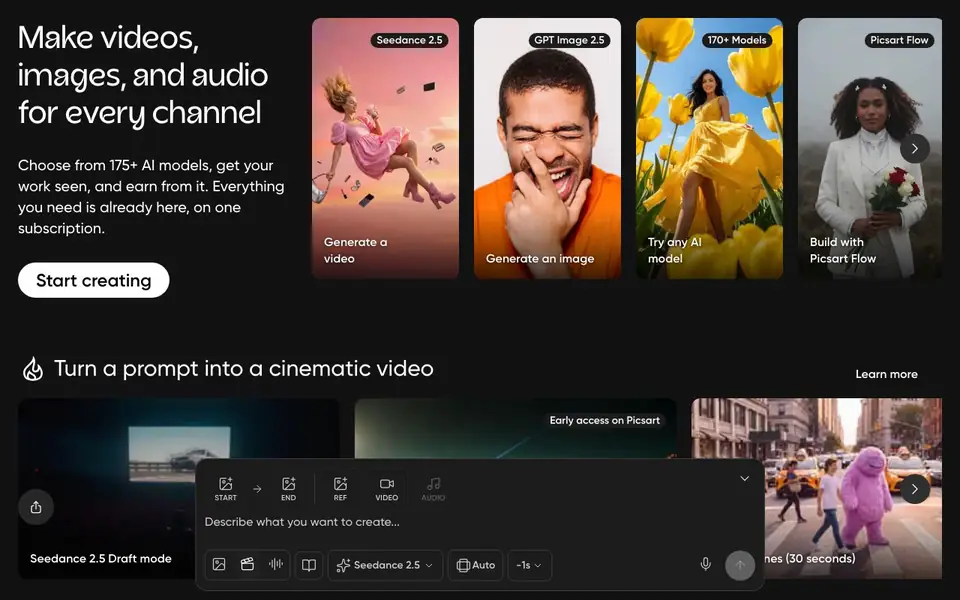Screen dimensions: 960x600
Task: Switch to image generation mode icon
Action: coord(219,564)
